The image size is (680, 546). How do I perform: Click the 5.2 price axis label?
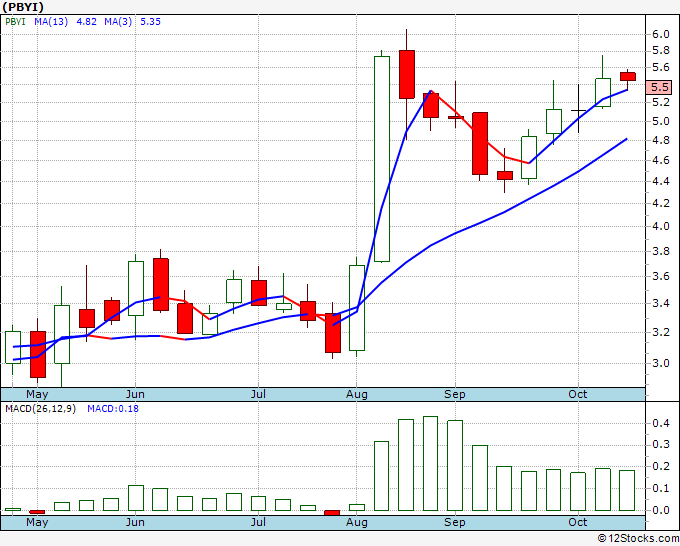pos(660,102)
